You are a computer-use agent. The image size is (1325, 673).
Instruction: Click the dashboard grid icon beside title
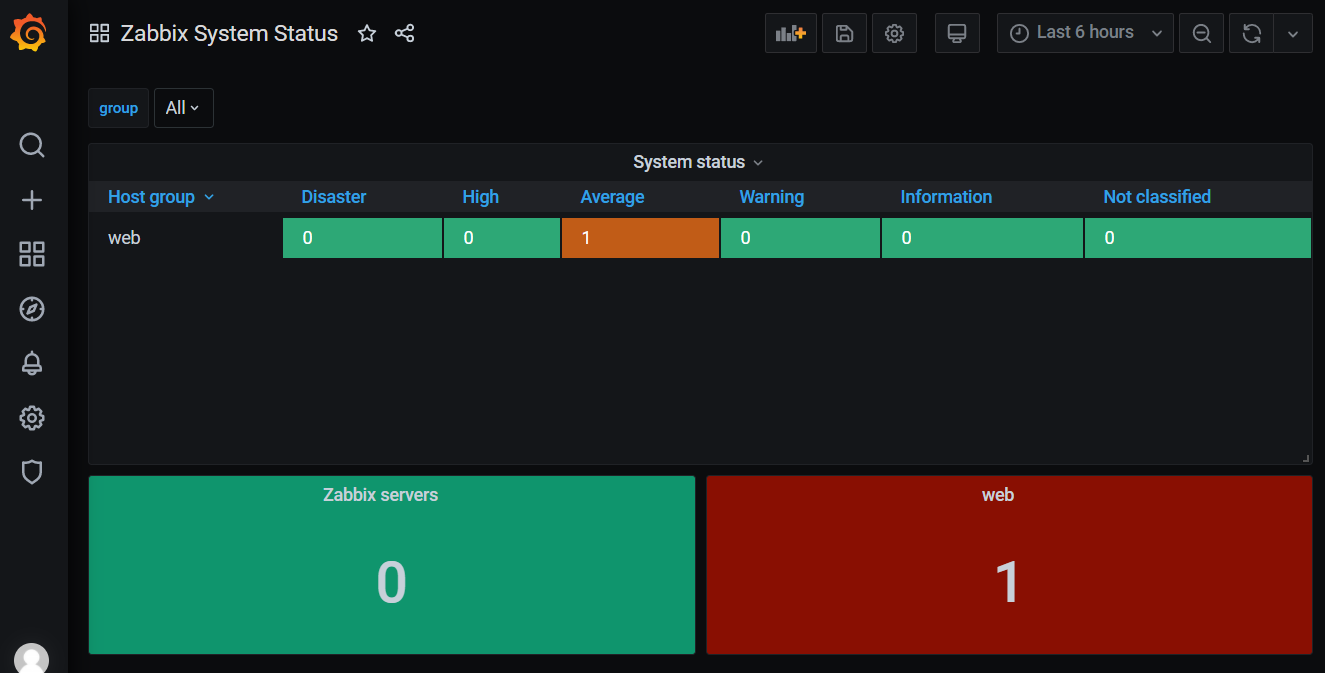(99, 33)
